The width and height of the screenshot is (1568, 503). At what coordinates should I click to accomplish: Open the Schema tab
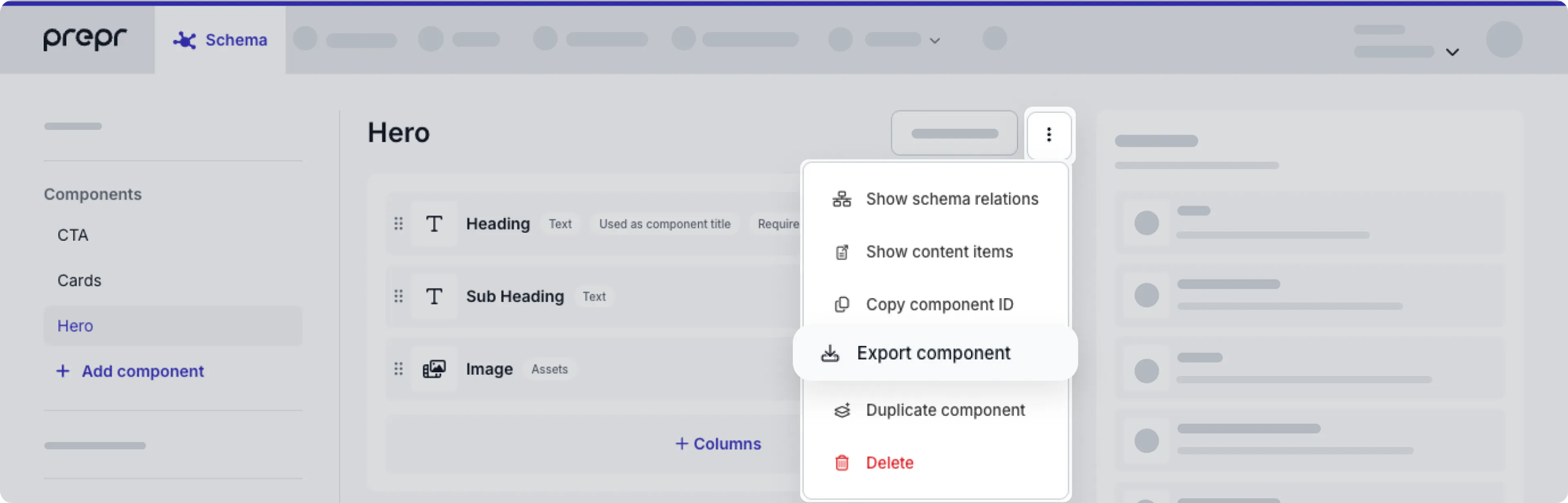[x=220, y=40]
